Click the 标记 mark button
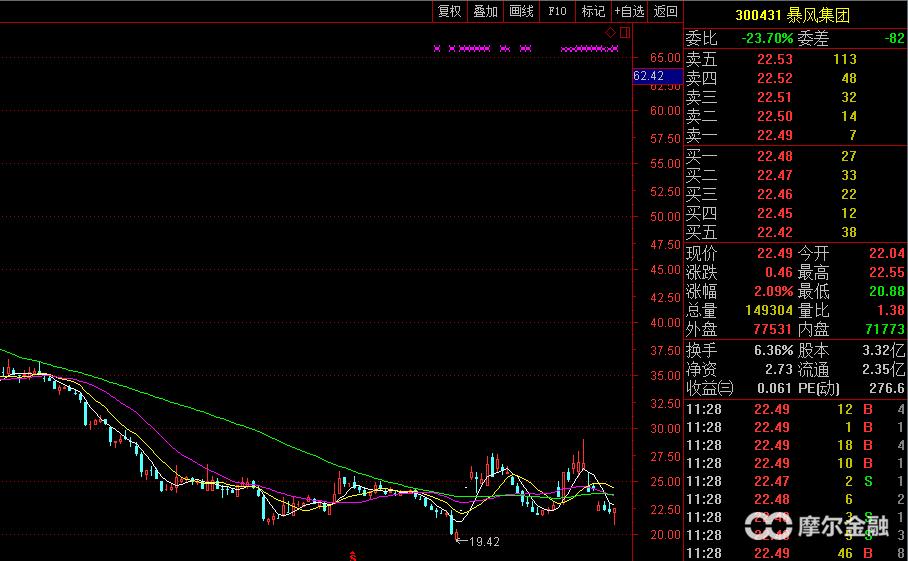This screenshot has width=908, height=561. pos(593,11)
